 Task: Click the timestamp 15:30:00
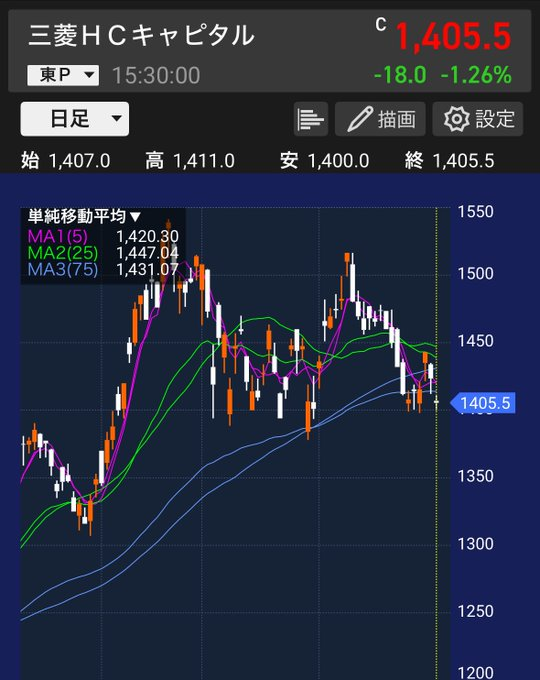(x=156, y=76)
